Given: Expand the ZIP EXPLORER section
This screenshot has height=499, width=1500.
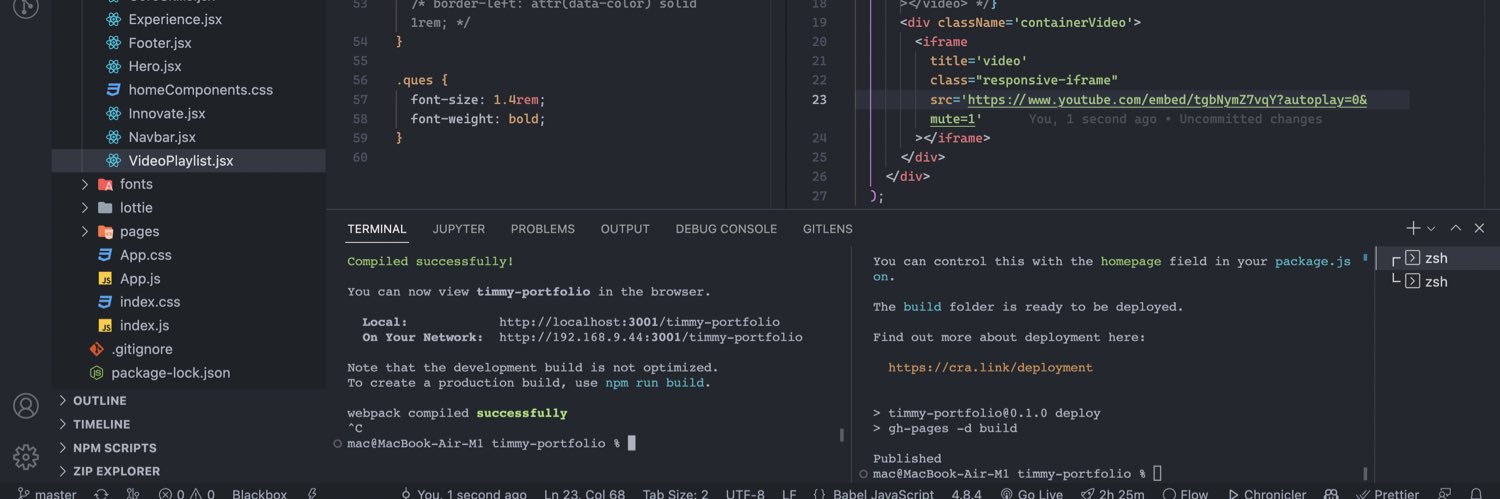Looking at the screenshot, I should (x=189, y=471).
